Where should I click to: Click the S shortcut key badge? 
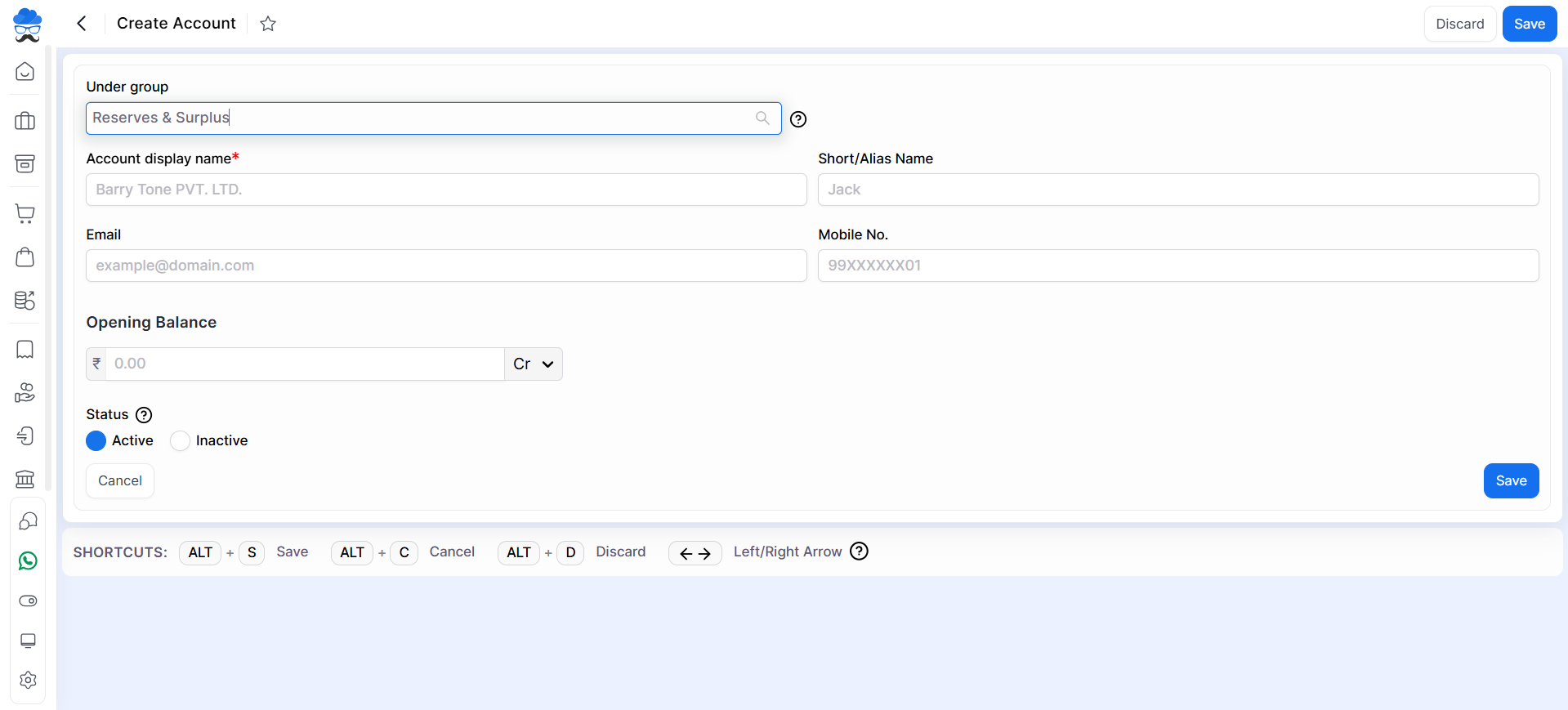(252, 552)
